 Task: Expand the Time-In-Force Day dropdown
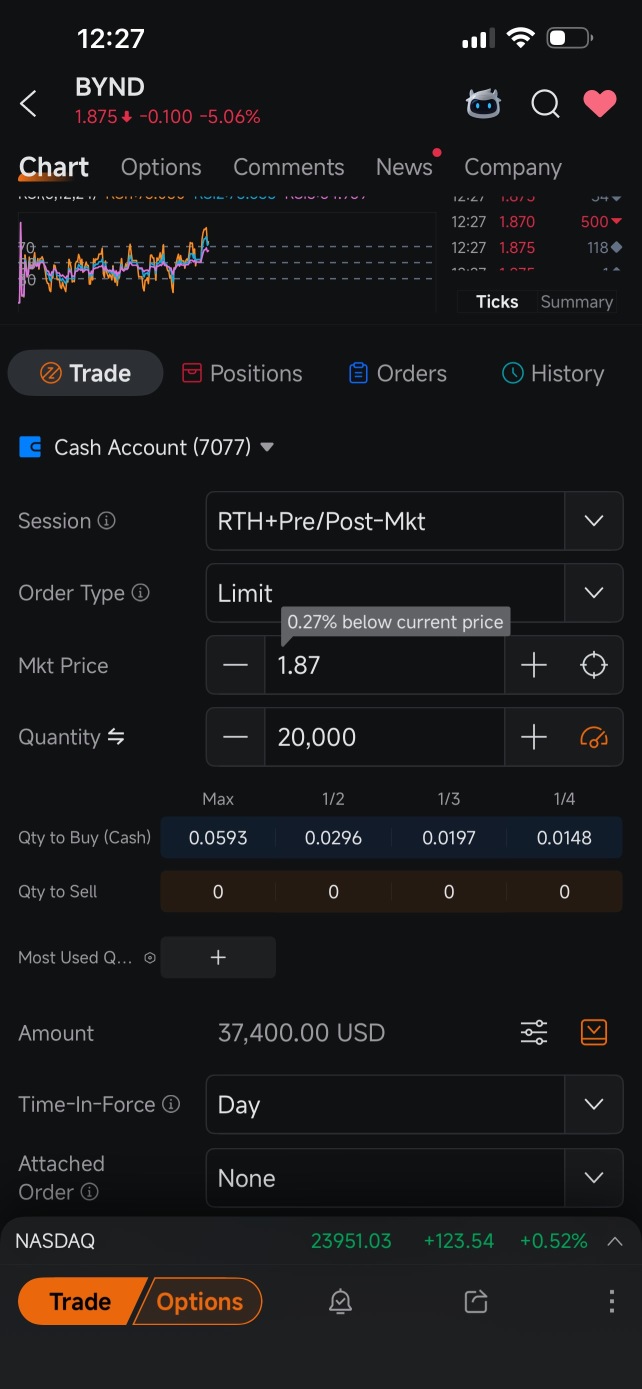(414, 1105)
